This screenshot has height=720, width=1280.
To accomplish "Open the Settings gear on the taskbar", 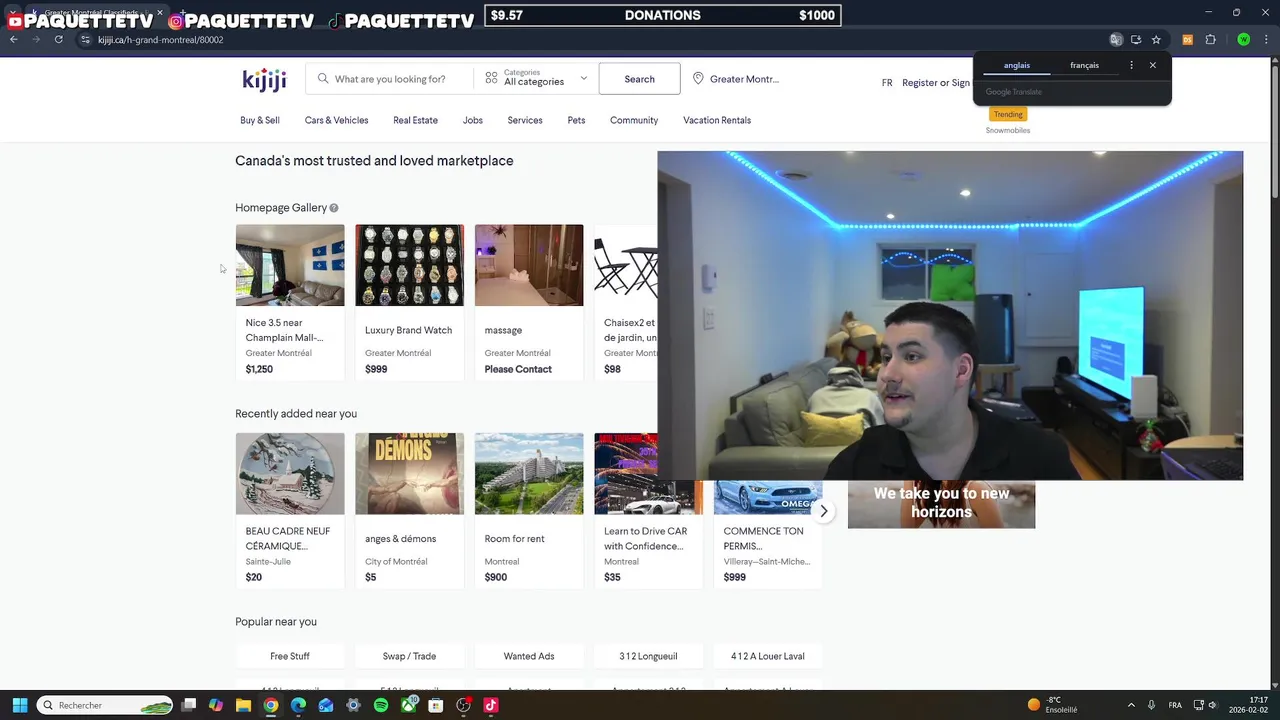I will [x=353, y=705].
